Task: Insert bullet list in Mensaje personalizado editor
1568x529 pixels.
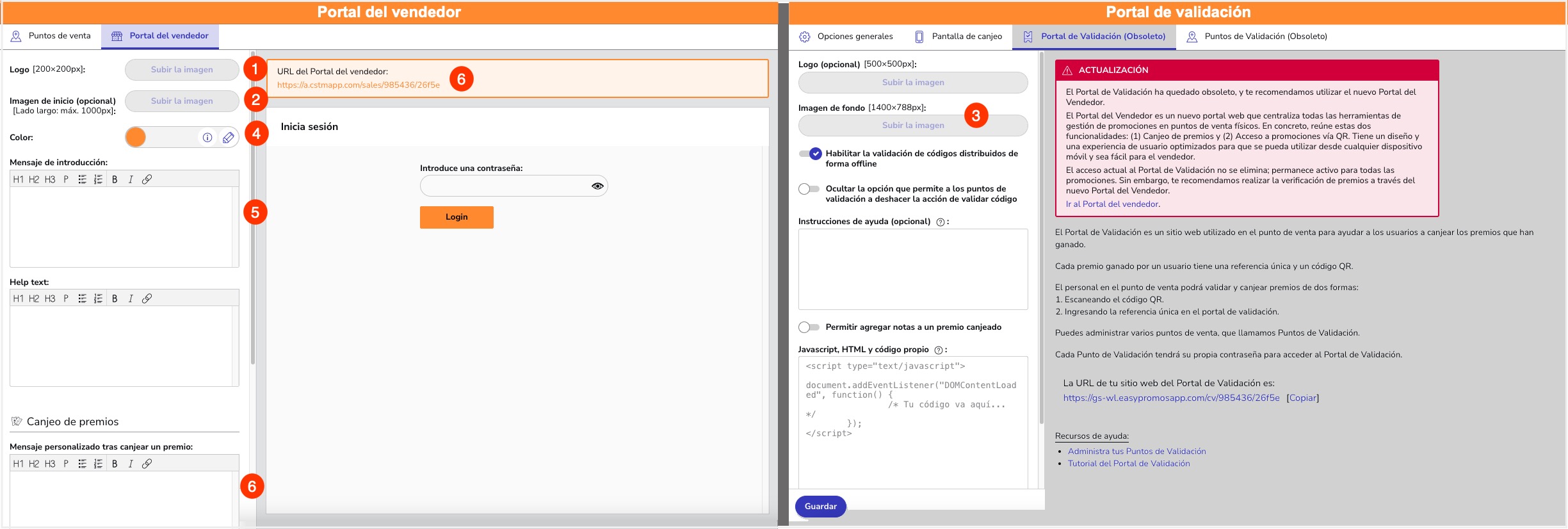Action: (x=82, y=464)
